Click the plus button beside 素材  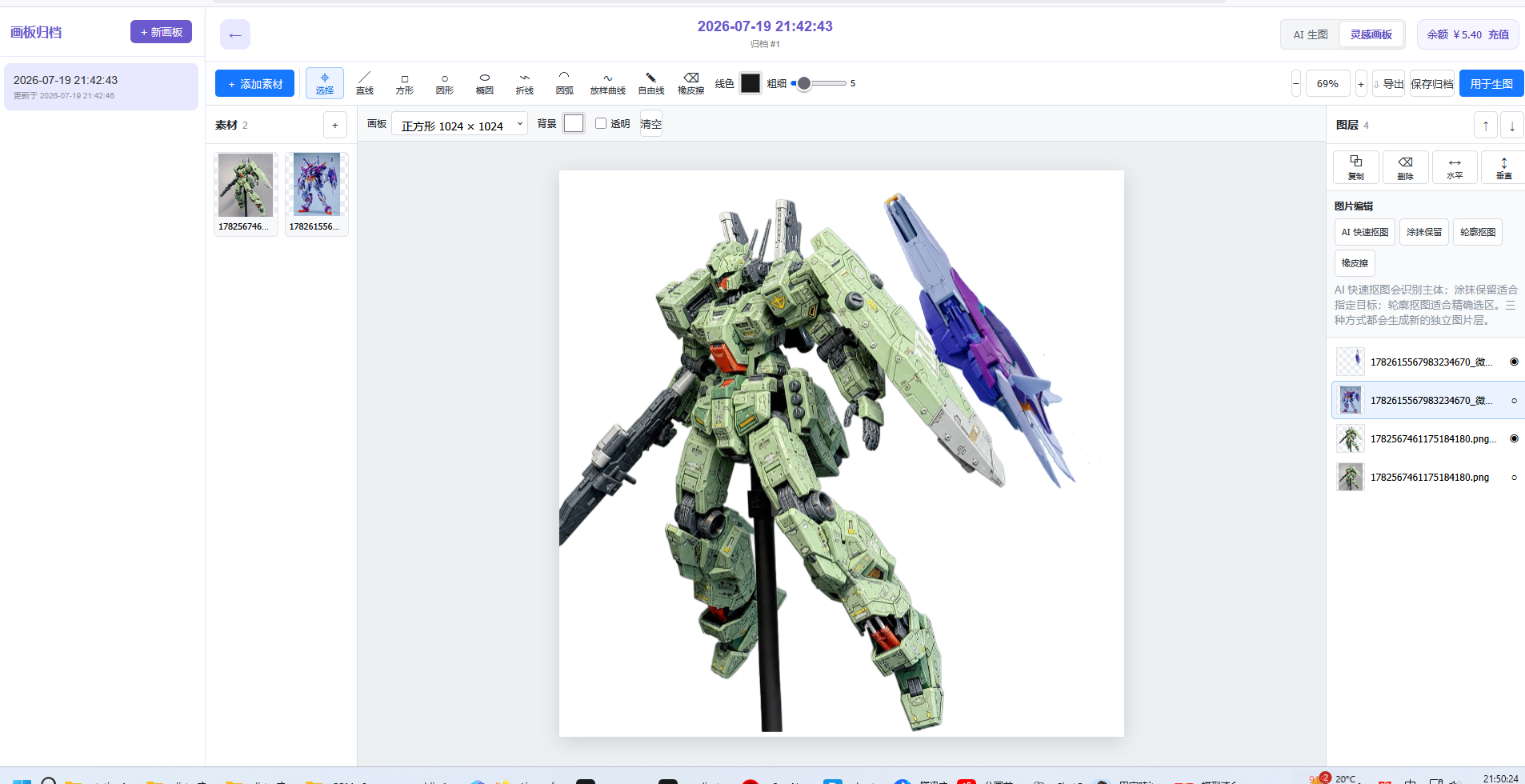(335, 125)
